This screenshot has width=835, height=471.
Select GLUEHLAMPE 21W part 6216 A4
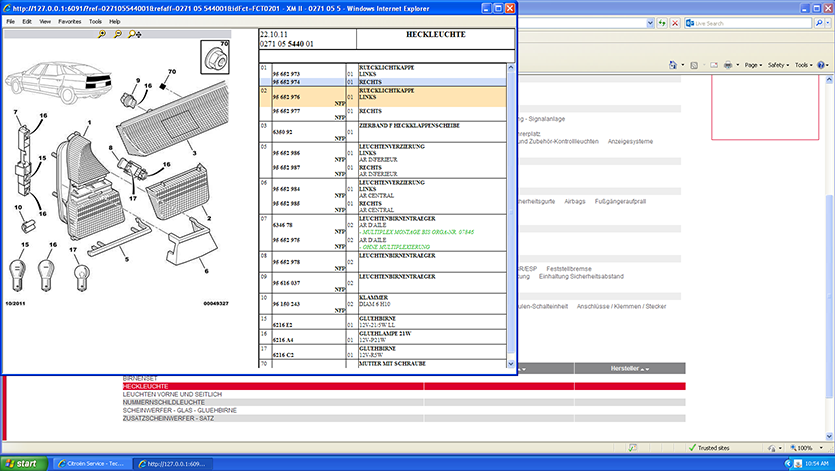coord(383,336)
